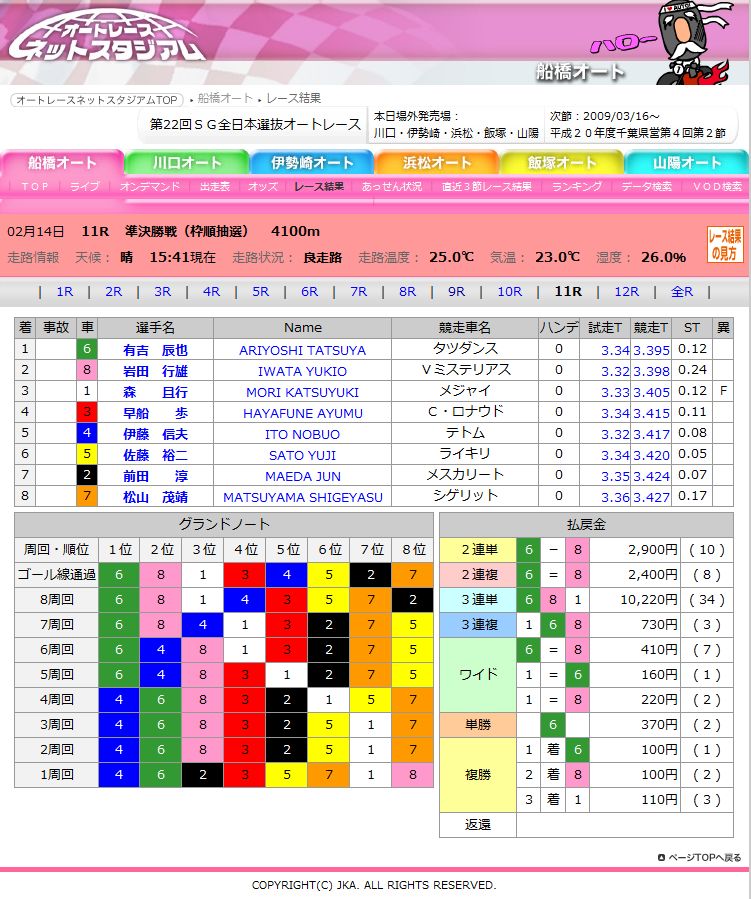Viewport: 751px width, 899px height.
Task: Click race time 3.395 link
Action: pyautogui.click(x=651, y=350)
